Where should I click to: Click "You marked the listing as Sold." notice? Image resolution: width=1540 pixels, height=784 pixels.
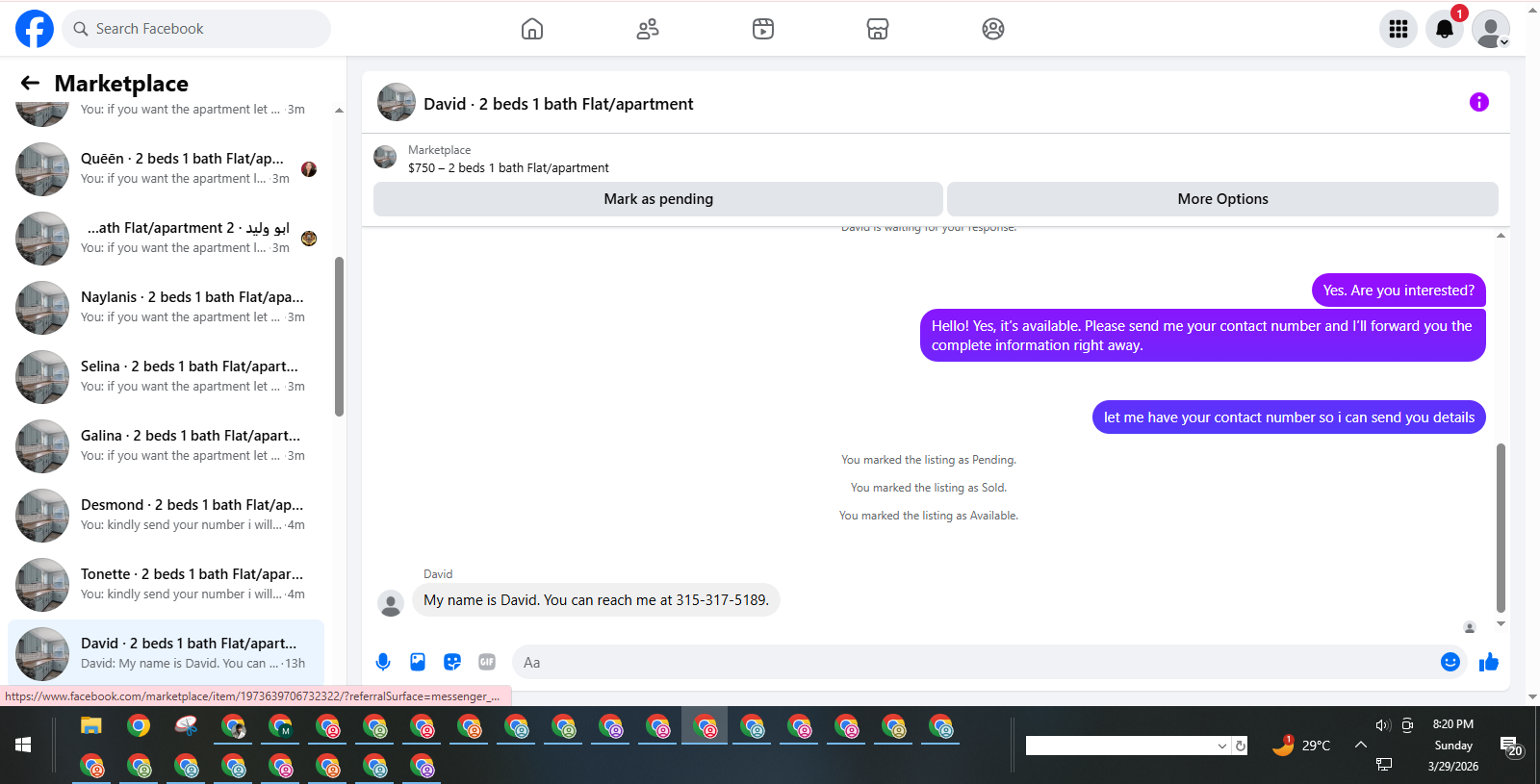coord(929,488)
